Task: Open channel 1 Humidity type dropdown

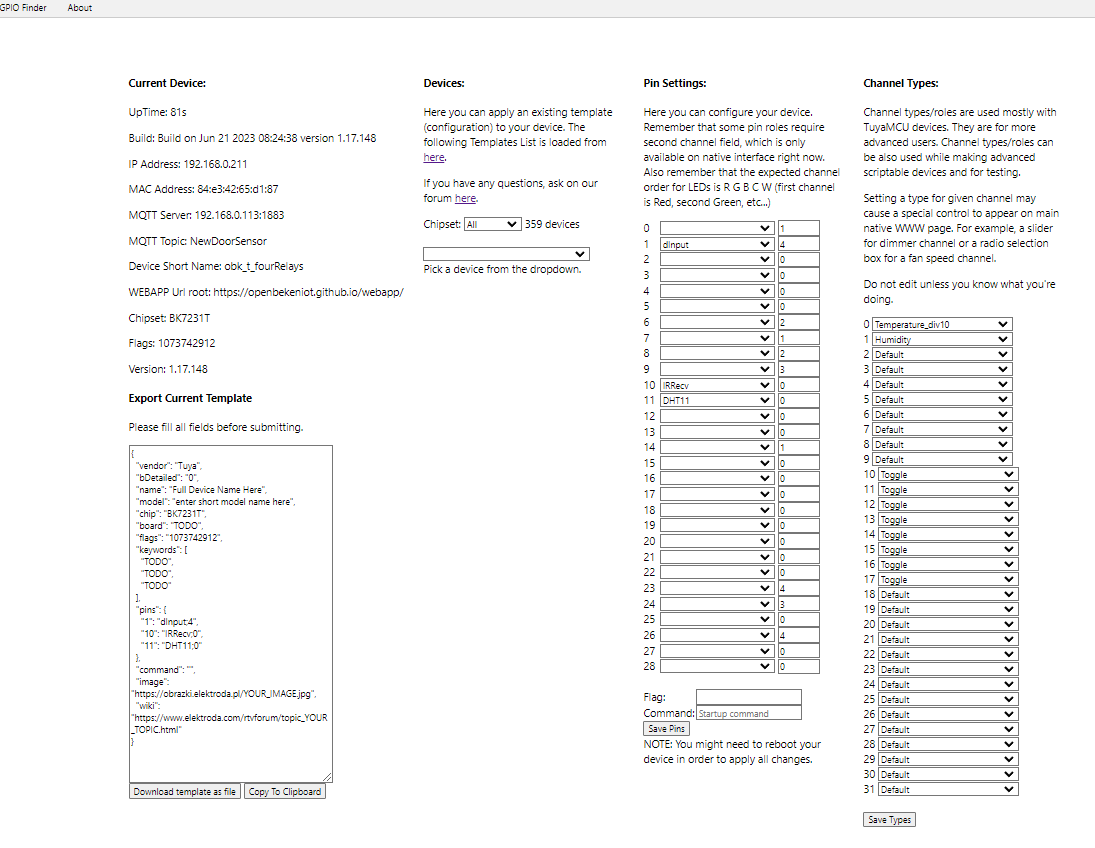Action: [942, 339]
